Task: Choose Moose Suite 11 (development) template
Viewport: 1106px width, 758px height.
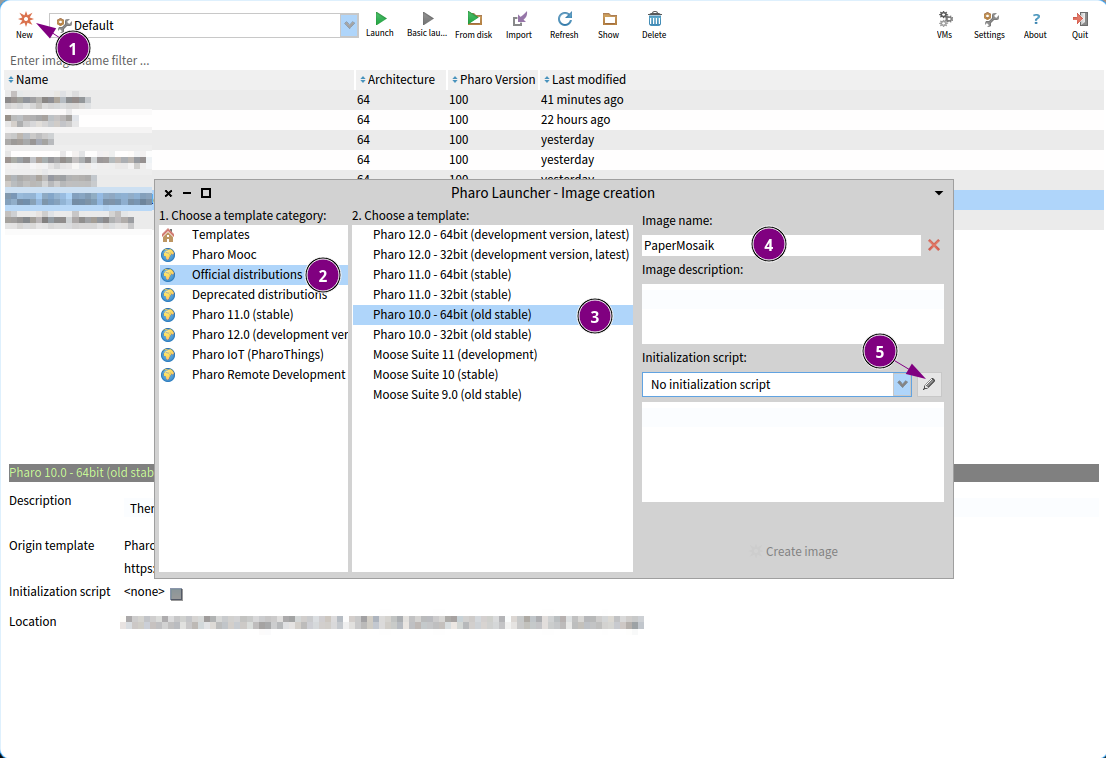Action: coord(492,355)
